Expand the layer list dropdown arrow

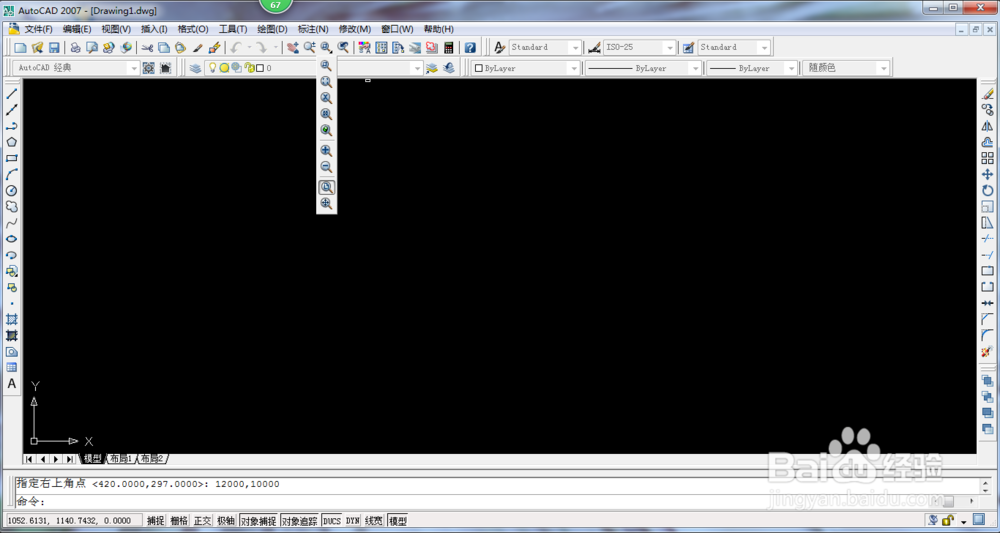tap(417, 68)
